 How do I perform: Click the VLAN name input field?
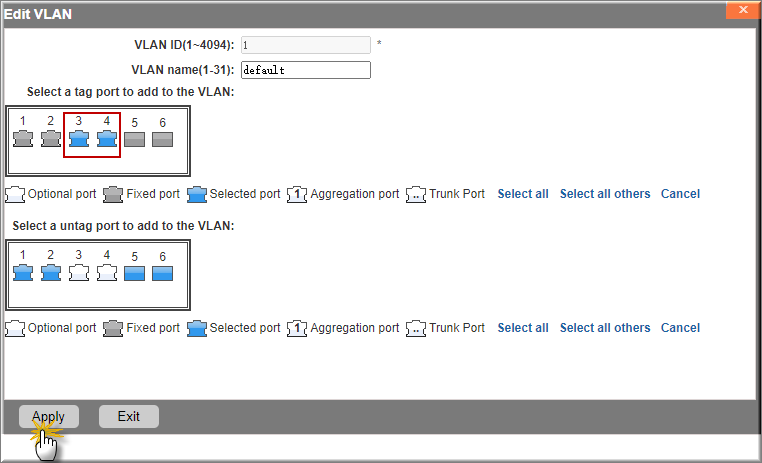coord(306,70)
